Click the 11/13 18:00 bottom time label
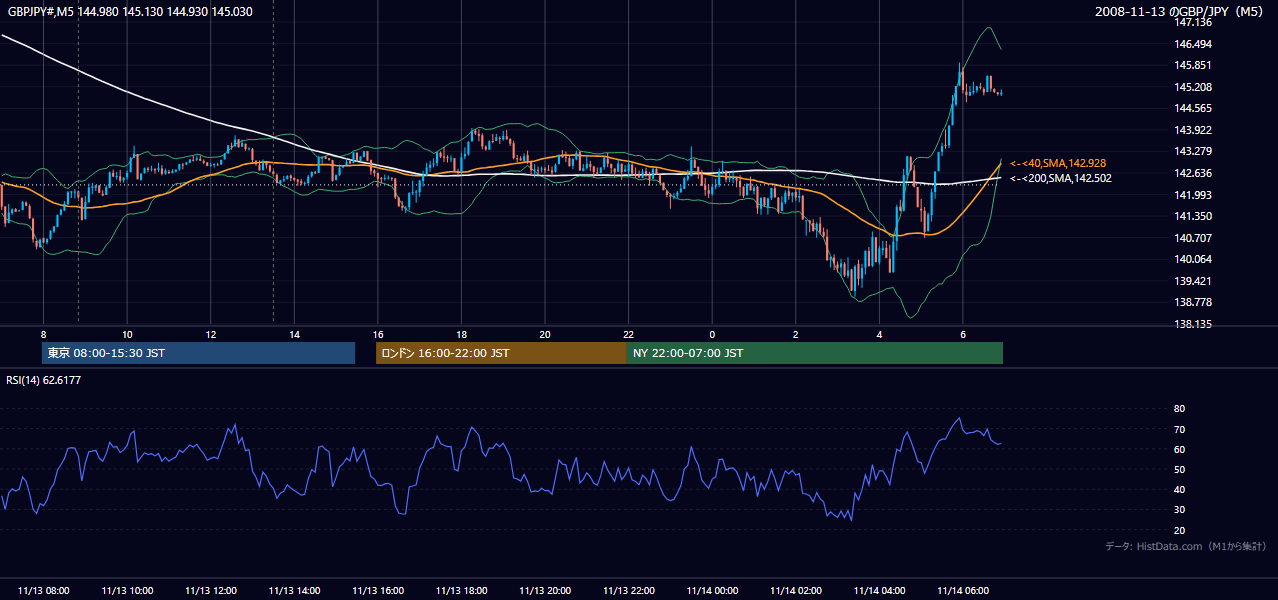Image resolution: width=1278 pixels, height=600 pixels. pos(461,590)
